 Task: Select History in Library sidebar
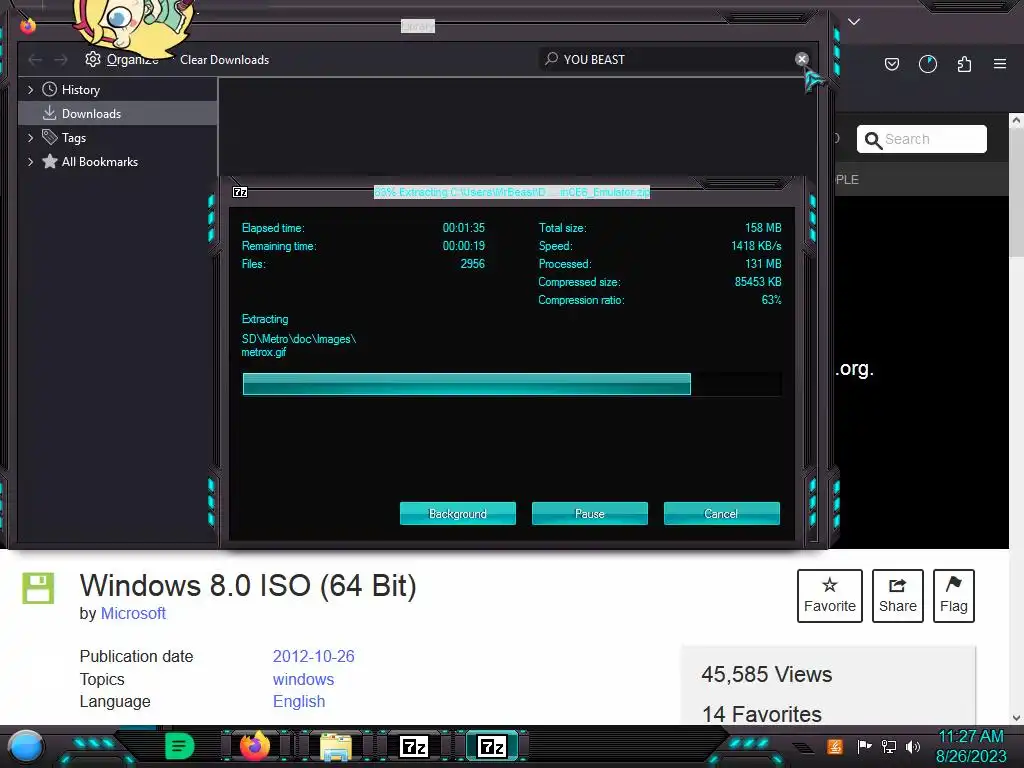point(81,89)
